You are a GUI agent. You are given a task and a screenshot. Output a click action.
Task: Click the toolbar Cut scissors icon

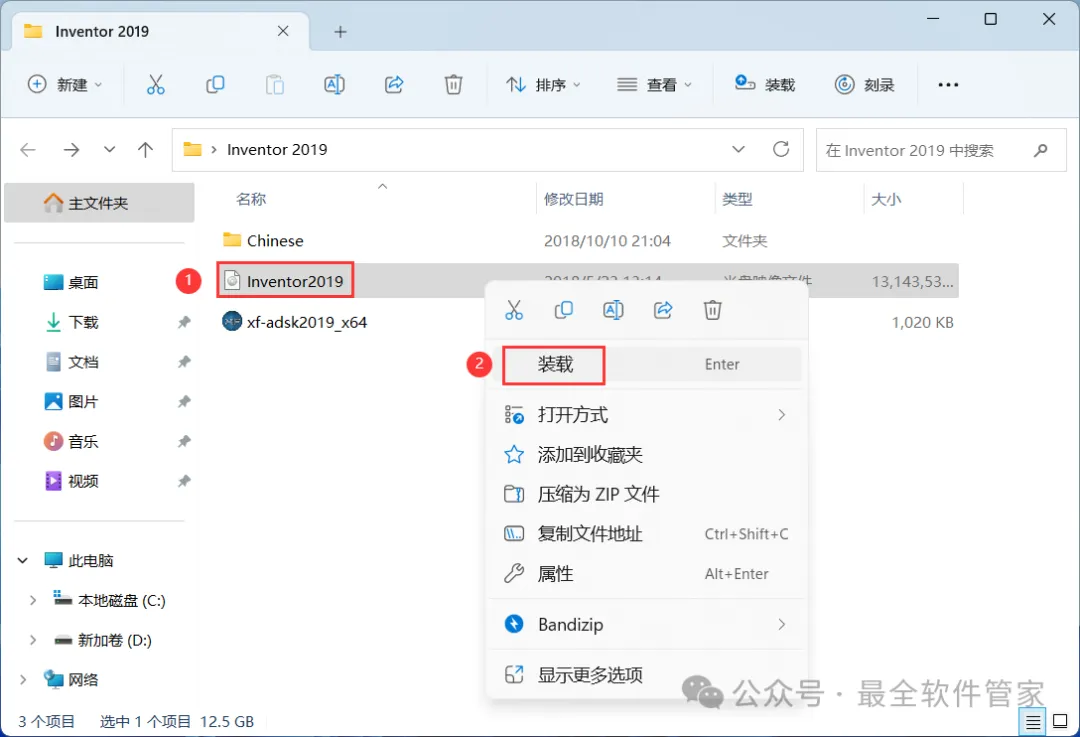(156, 85)
